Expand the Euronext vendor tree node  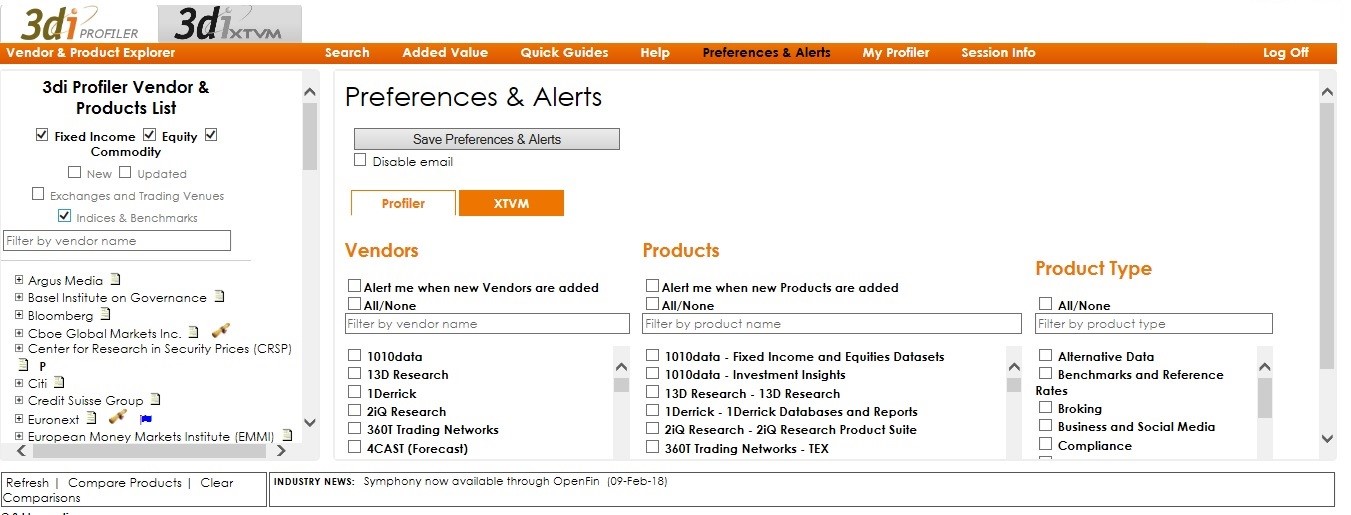pos(19,419)
